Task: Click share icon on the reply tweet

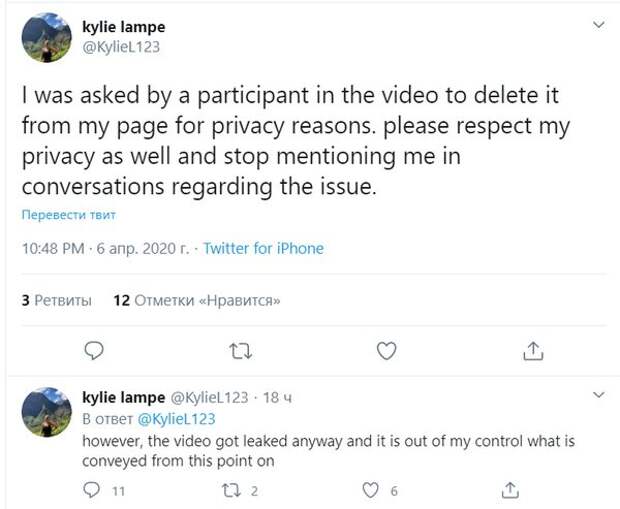Action: point(510,490)
